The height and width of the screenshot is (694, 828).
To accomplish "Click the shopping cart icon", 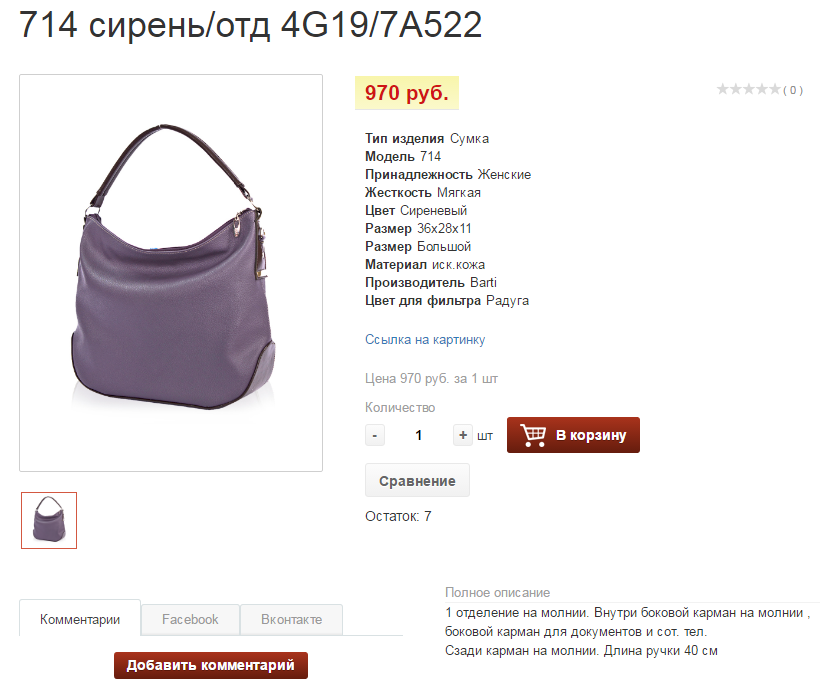I will [533, 435].
